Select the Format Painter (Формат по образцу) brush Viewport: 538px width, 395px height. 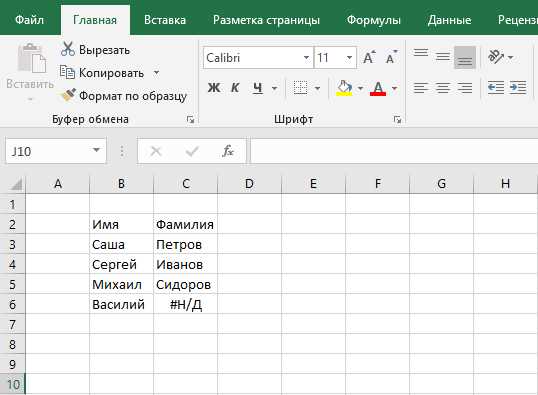click(68, 95)
